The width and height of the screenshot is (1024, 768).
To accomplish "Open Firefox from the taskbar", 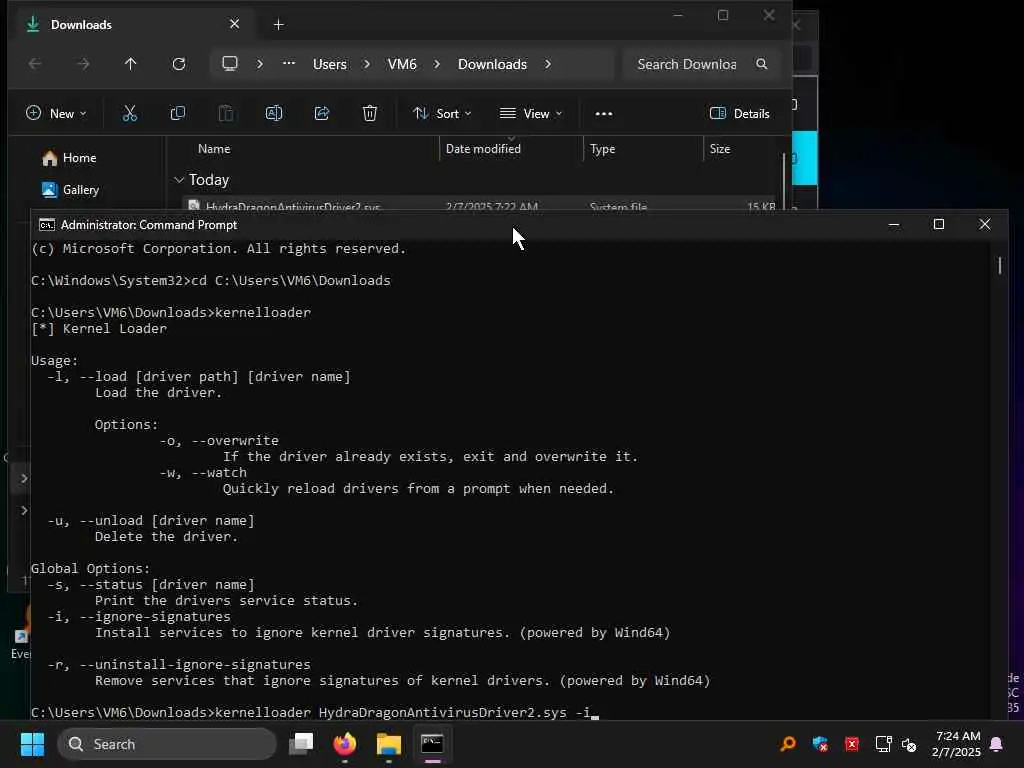I will point(345,744).
